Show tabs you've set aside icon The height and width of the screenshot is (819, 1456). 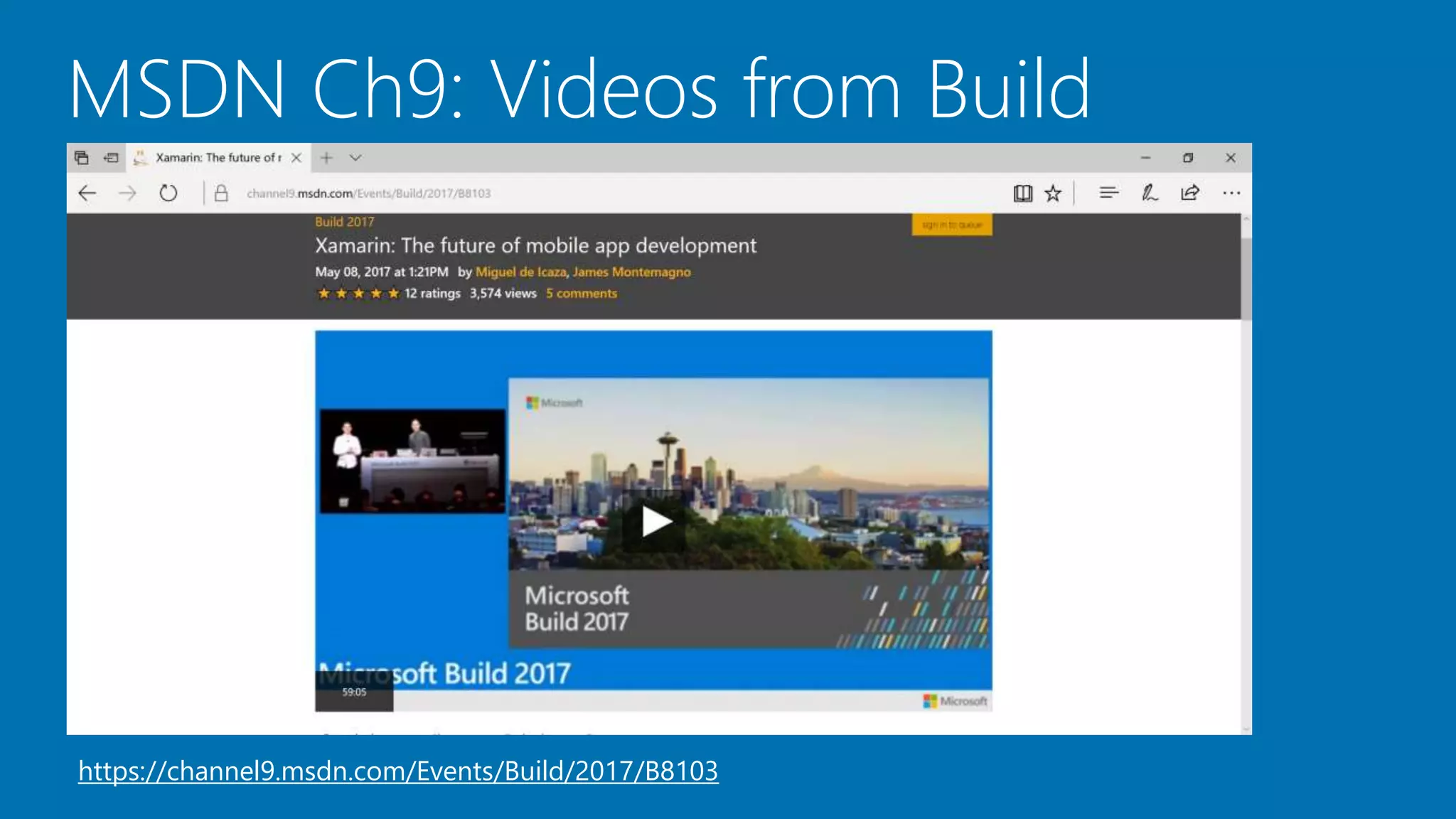82,158
